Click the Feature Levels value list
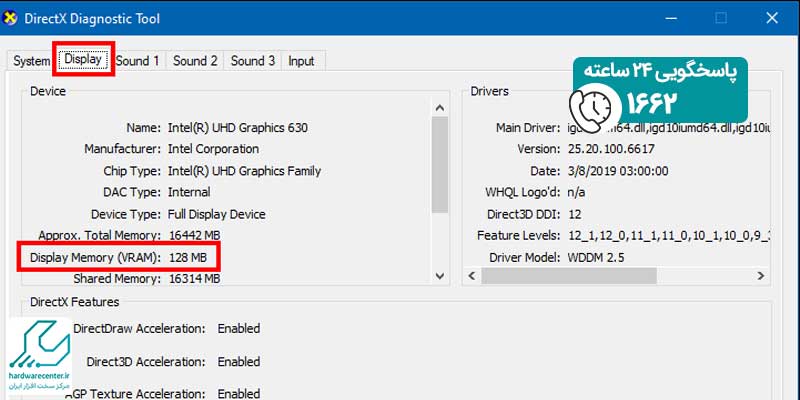This screenshot has width=800, height=400. (668, 236)
